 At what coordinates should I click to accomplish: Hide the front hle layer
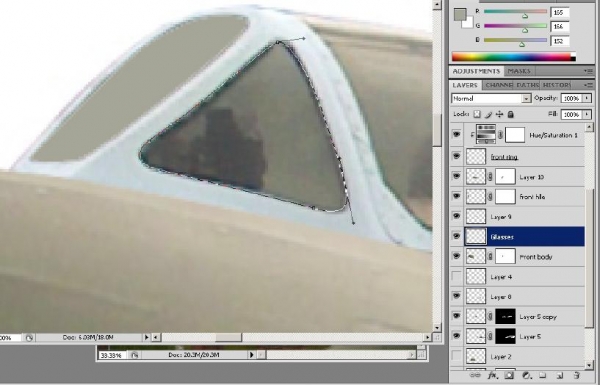click(x=456, y=196)
